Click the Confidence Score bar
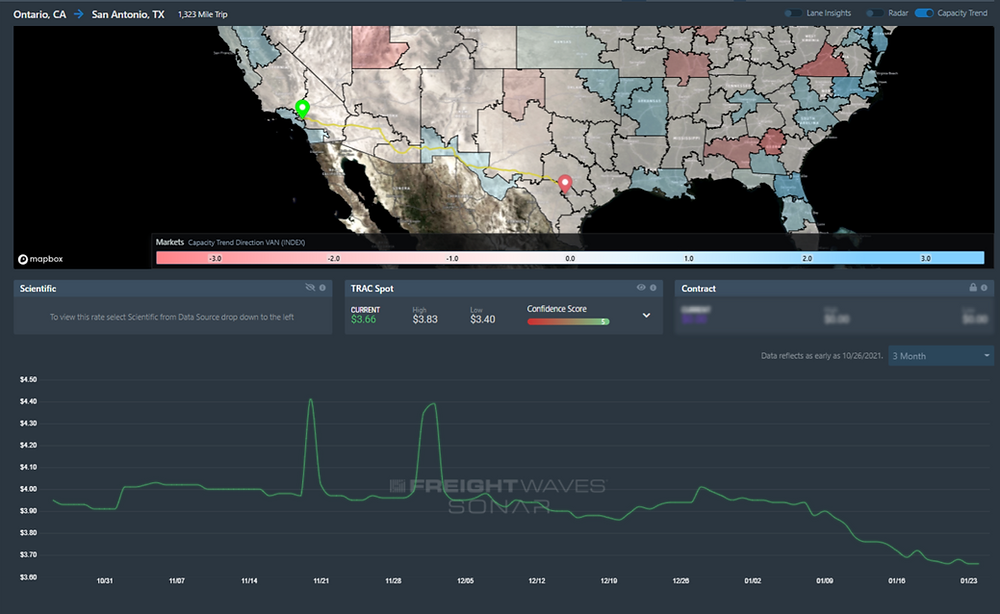1000x614 pixels. (x=568, y=322)
